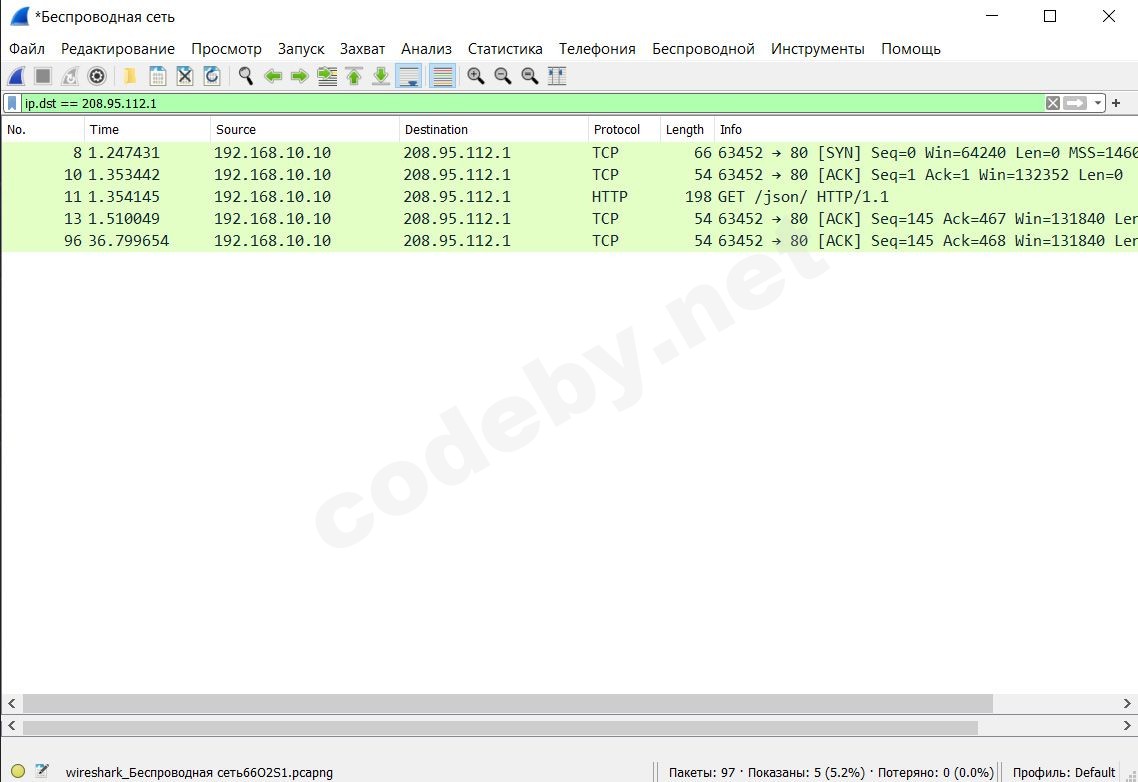This screenshot has width=1138, height=782.
Task: Open the Статистика menu
Action: pyautogui.click(x=505, y=49)
